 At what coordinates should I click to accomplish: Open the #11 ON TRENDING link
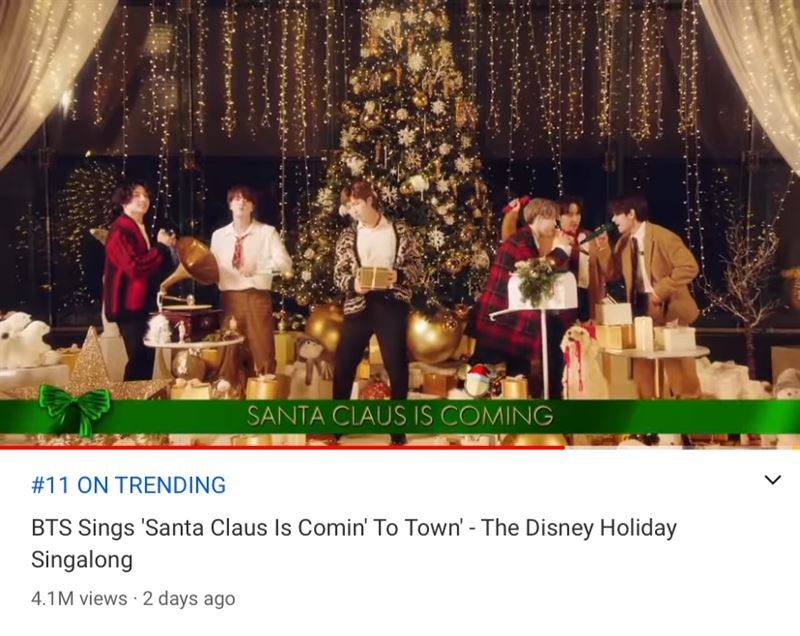[x=129, y=485]
